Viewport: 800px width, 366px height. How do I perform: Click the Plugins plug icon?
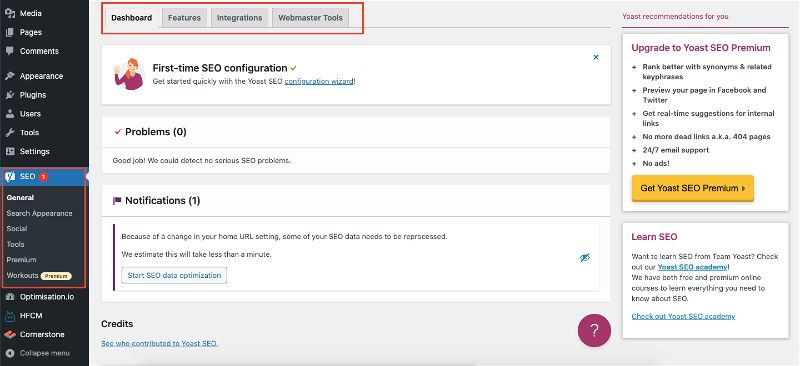[10, 95]
